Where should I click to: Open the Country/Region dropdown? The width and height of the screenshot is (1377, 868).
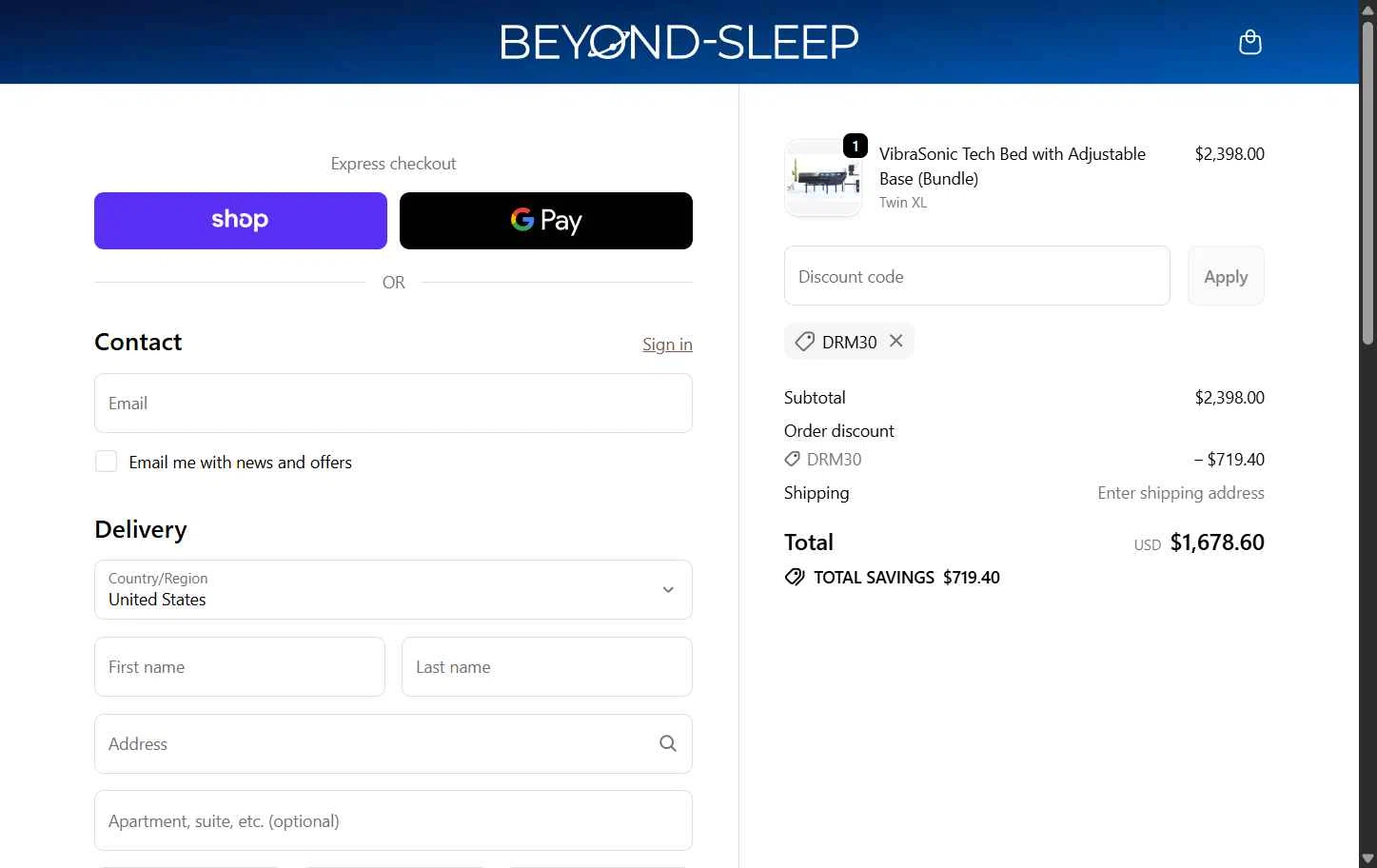tap(393, 590)
